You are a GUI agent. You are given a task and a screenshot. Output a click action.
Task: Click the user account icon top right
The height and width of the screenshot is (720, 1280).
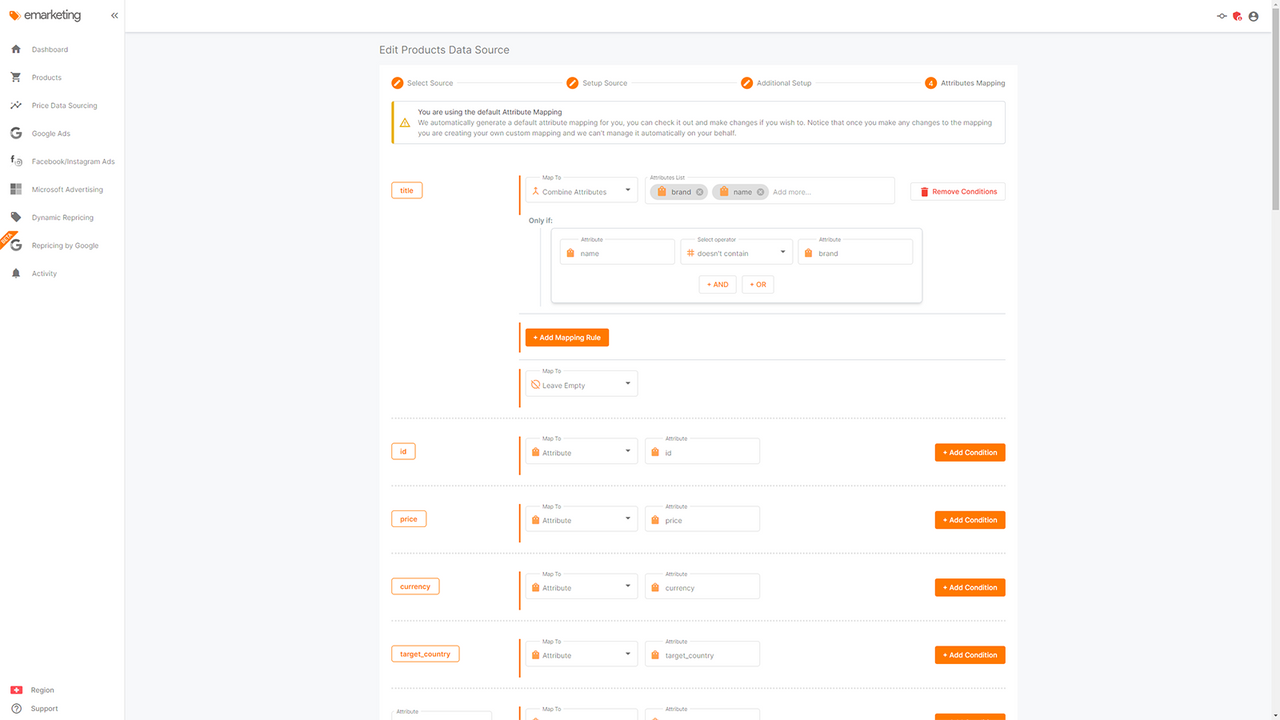[x=1253, y=16]
